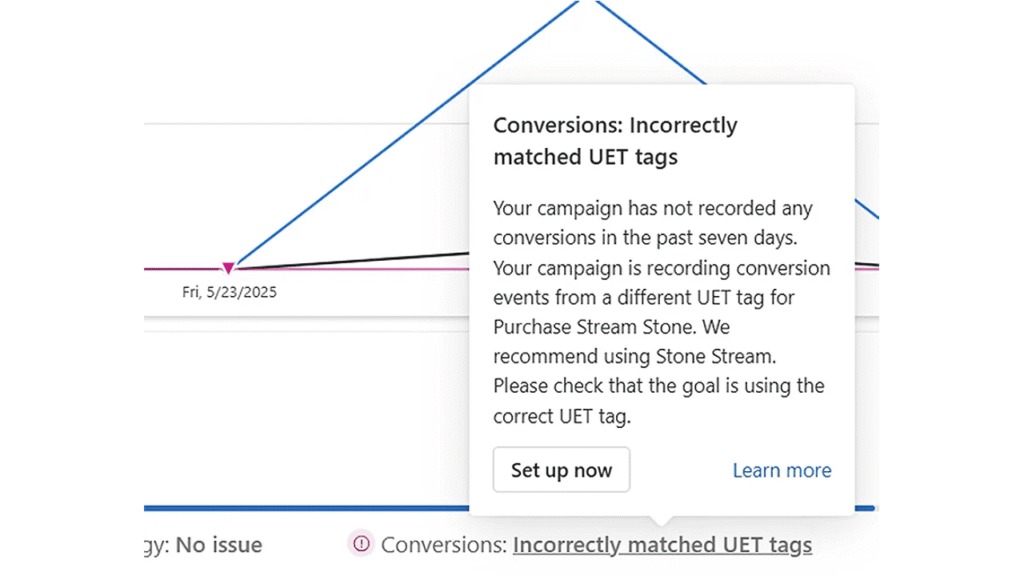
Task: Click the blue line segment right of popup
Action: pos(867,209)
